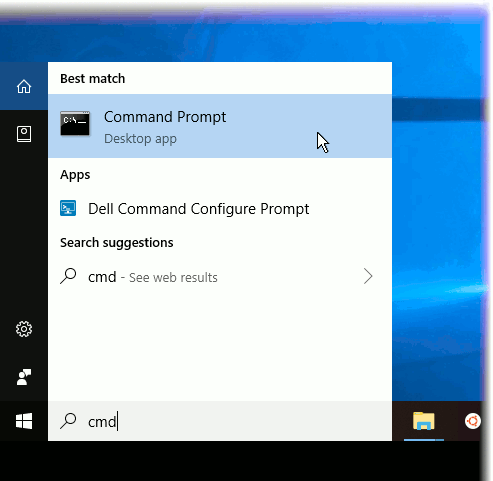Click the Search suggestions heading
This screenshot has height=481, width=493.
pos(117,243)
